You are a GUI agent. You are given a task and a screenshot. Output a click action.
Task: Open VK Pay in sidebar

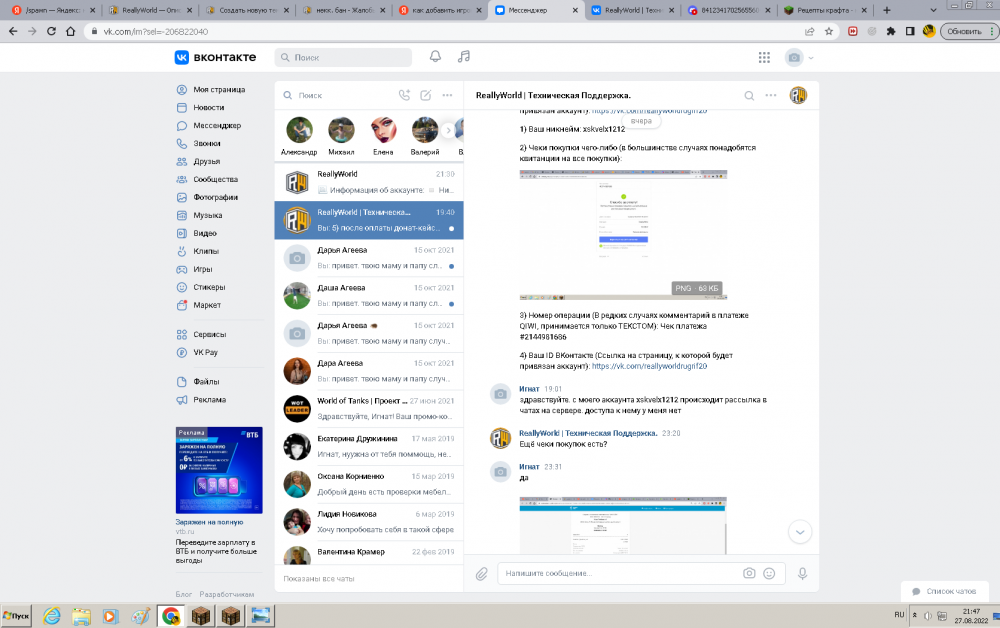click(x=205, y=352)
